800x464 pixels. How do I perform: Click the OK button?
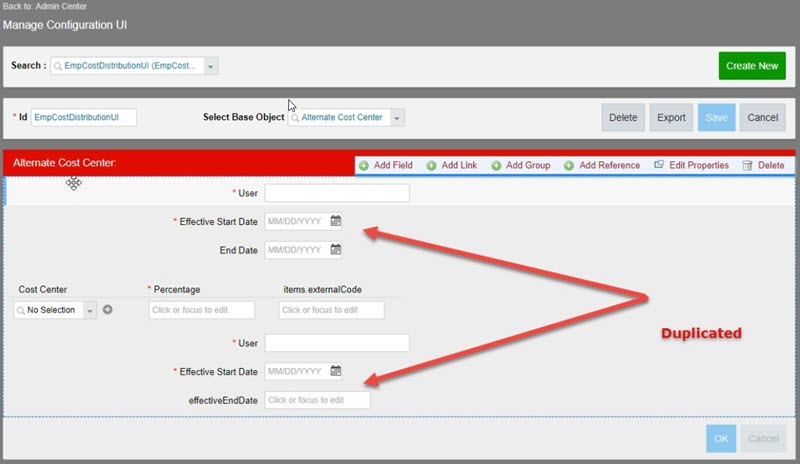coord(721,438)
